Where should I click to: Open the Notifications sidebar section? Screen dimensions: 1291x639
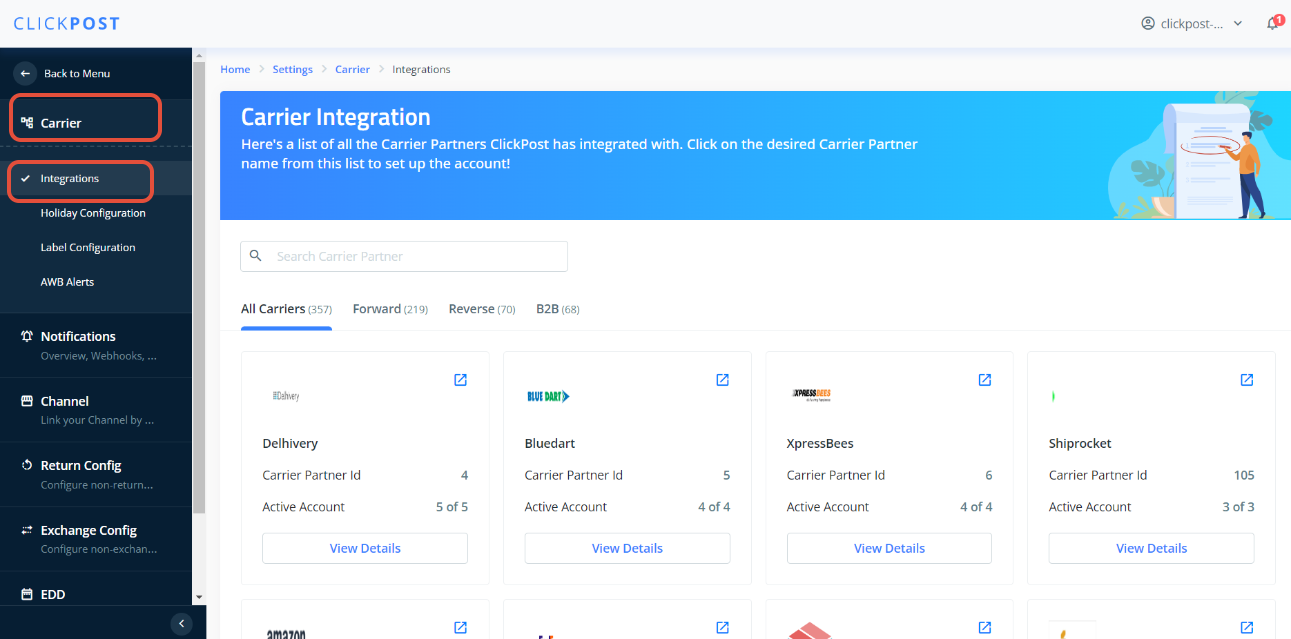pyautogui.click(x=96, y=345)
